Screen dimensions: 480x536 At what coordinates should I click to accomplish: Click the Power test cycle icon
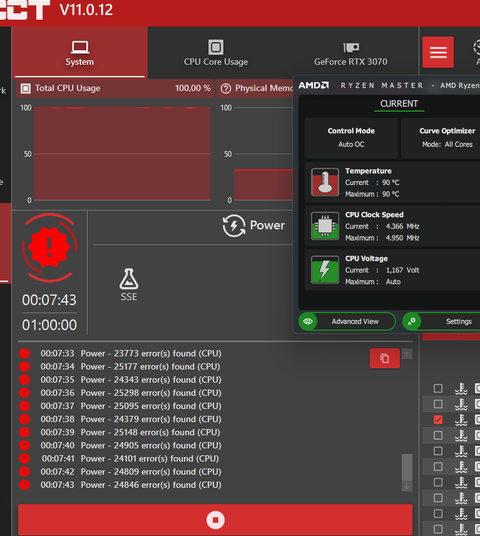[234, 226]
